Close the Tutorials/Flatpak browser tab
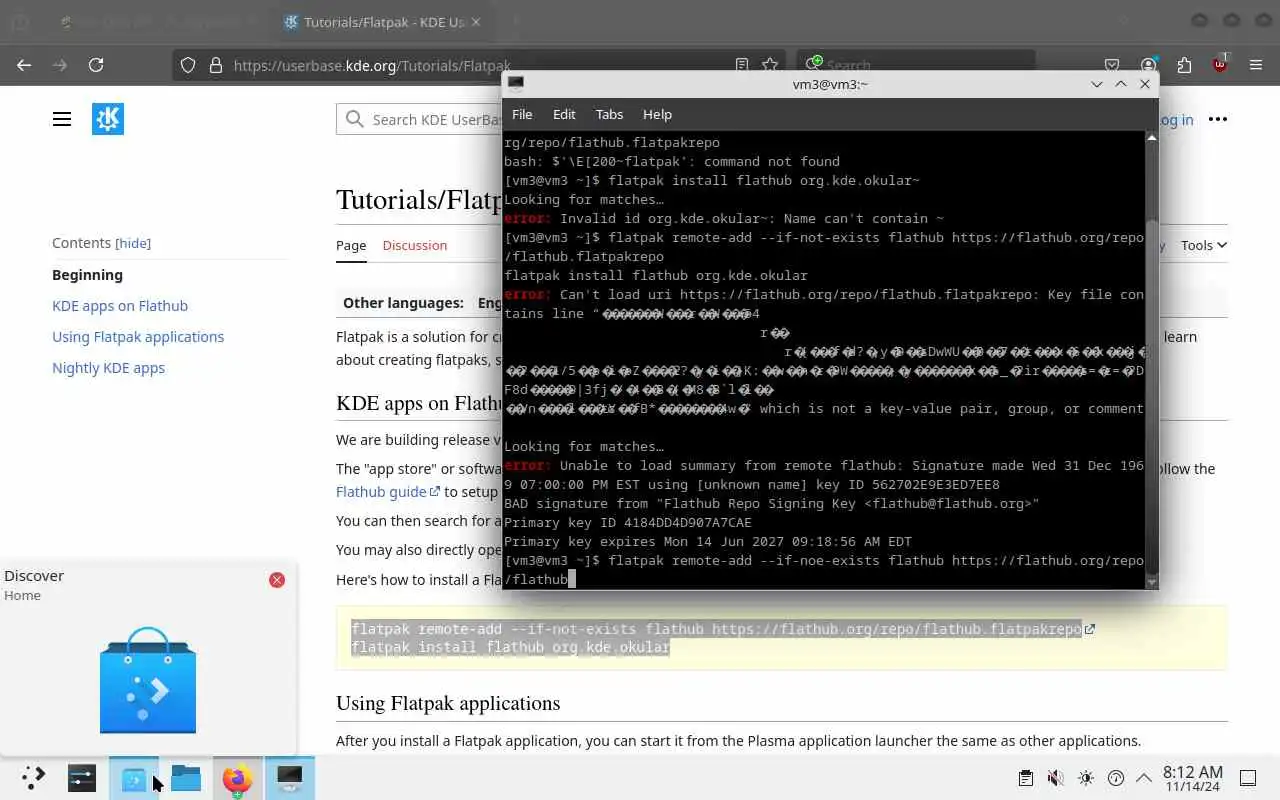Viewport: 1280px width, 800px height. point(475,22)
